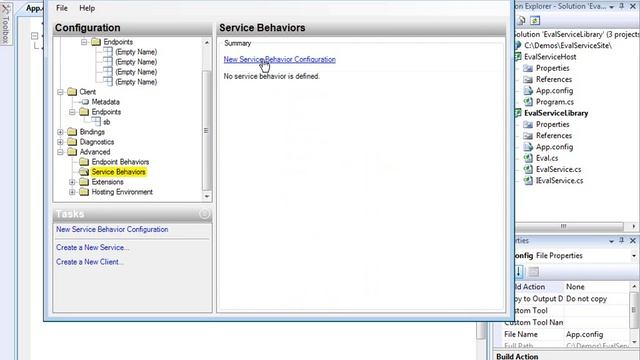Click the Endpoint Behaviors folder icon
The height and width of the screenshot is (360, 640).
point(84,162)
